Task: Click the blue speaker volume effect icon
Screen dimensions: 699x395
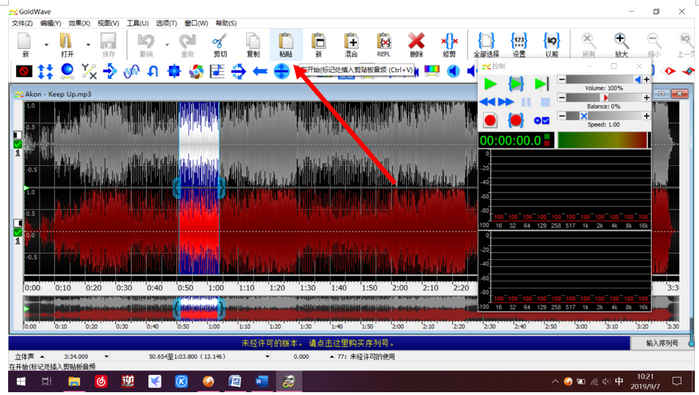Action: tap(453, 71)
